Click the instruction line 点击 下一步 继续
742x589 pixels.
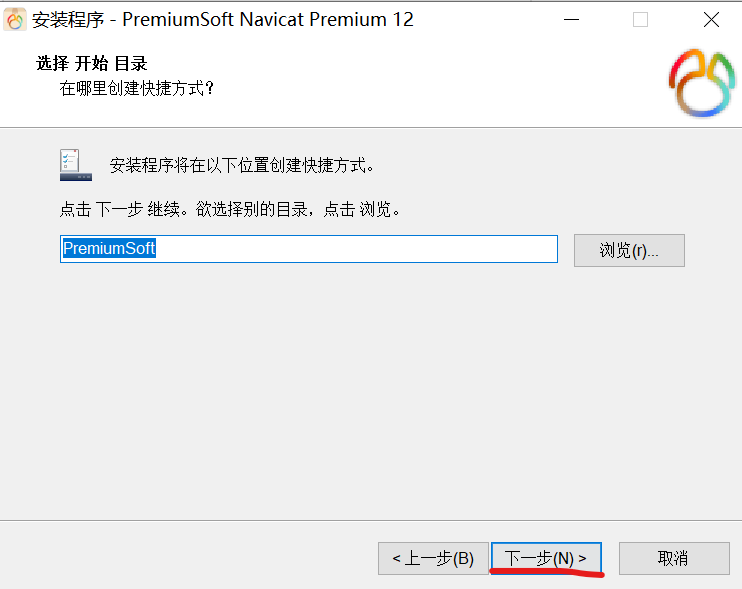[120, 209]
